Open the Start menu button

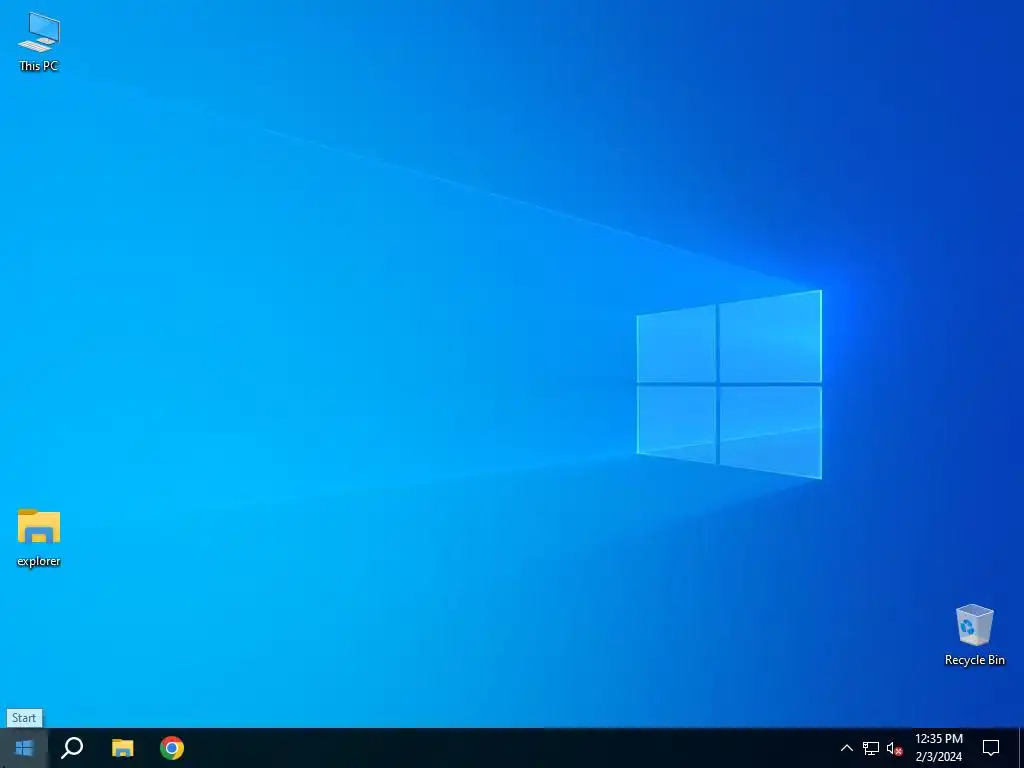(24, 748)
